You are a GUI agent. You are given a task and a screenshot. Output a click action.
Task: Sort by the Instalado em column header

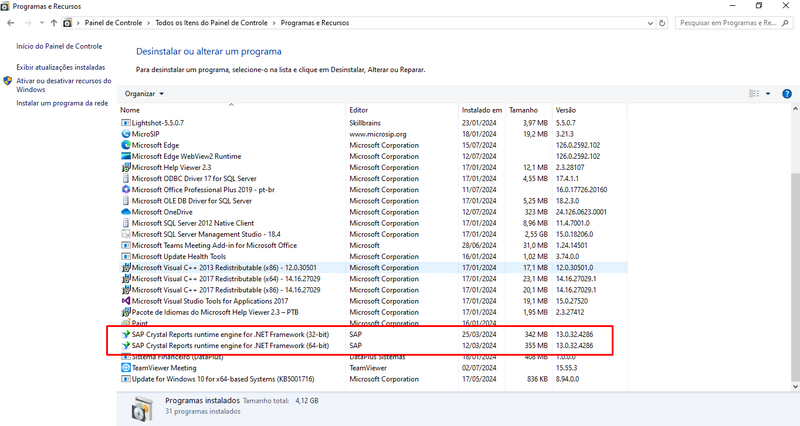[x=482, y=110]
